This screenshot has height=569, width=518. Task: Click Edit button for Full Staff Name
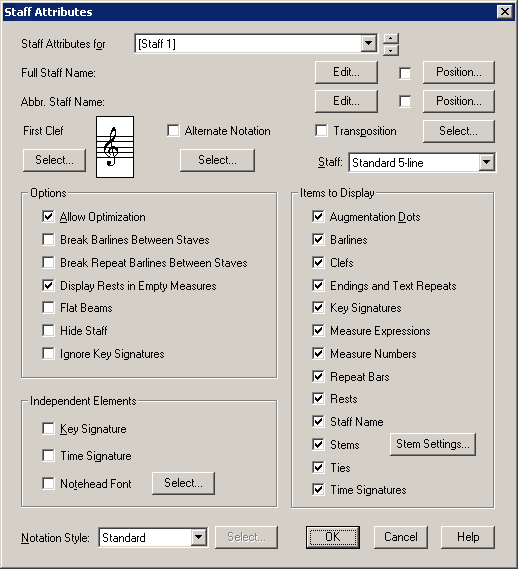[346, 72]
